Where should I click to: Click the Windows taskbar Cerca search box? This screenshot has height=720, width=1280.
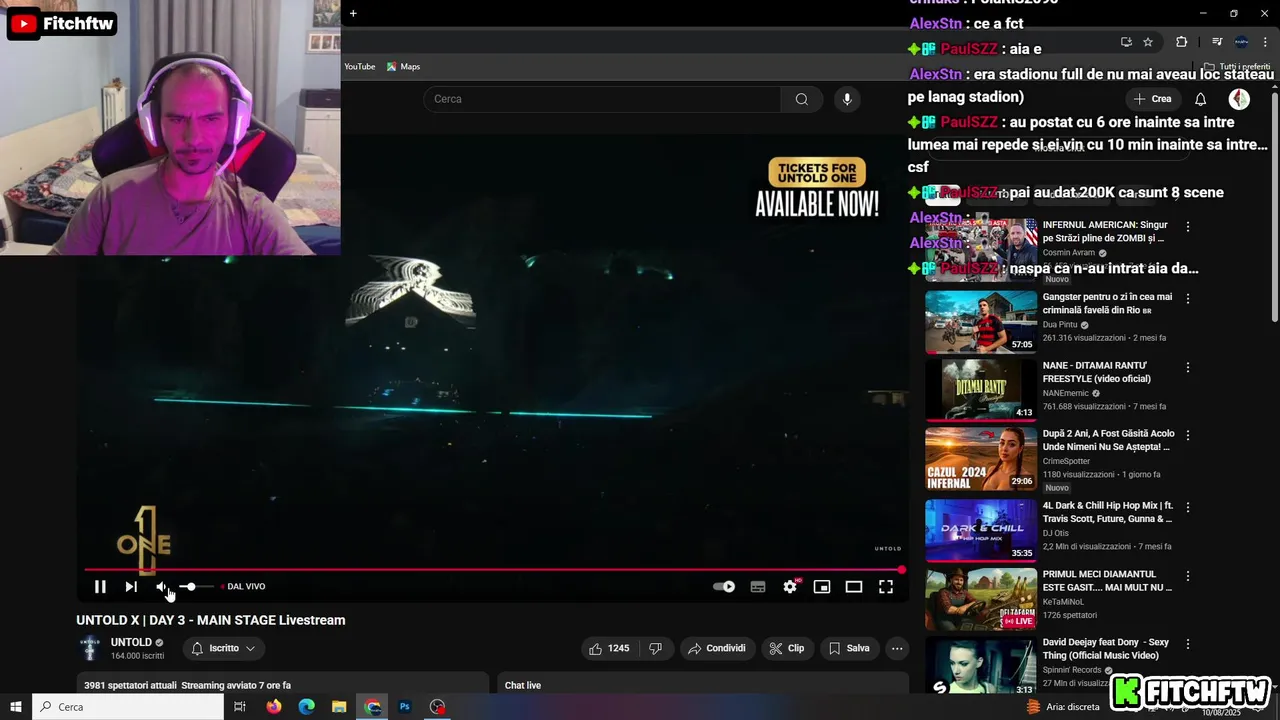pos(128,707)
